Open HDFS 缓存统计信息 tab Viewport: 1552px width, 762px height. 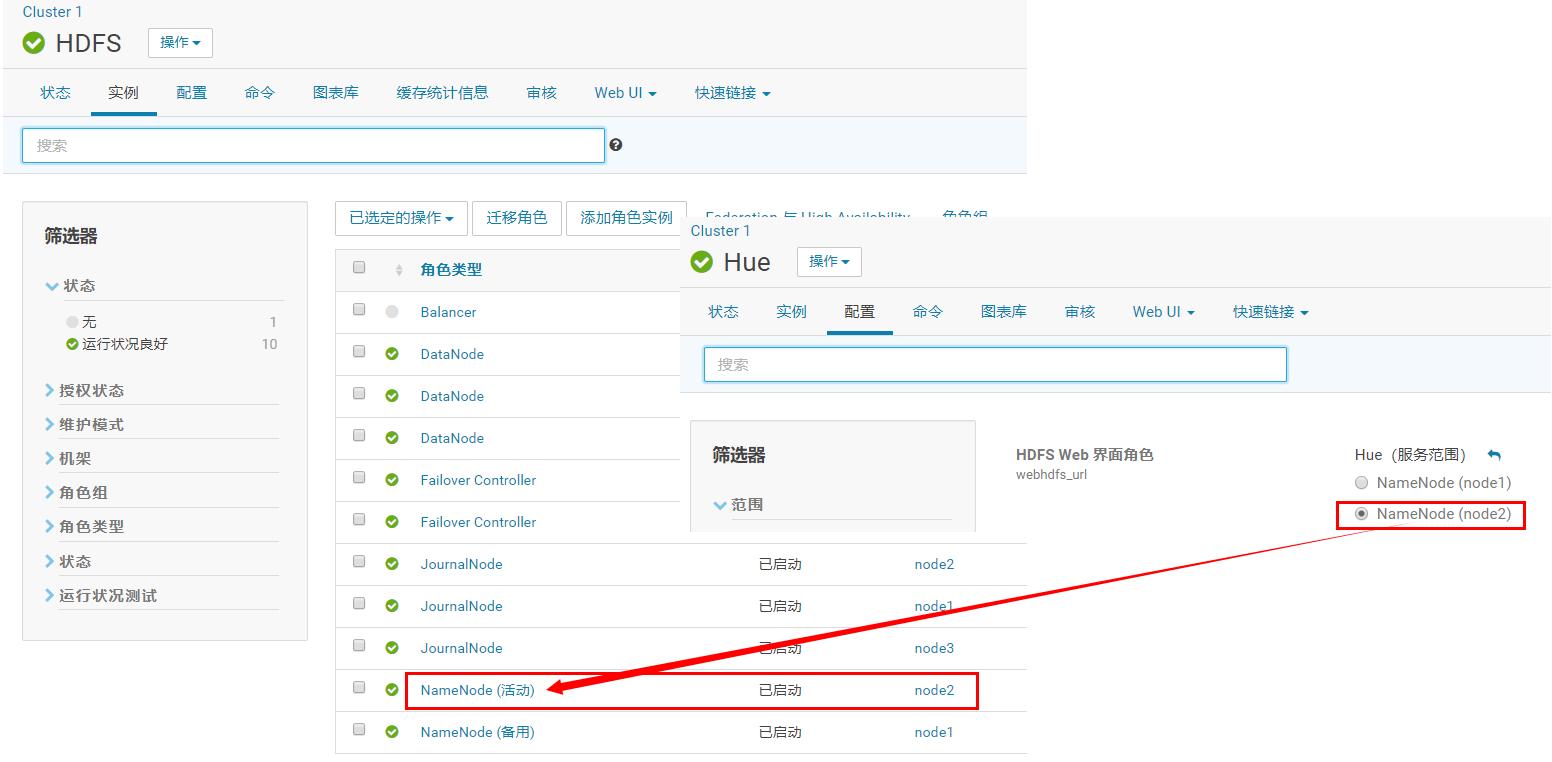pos(442,93)
